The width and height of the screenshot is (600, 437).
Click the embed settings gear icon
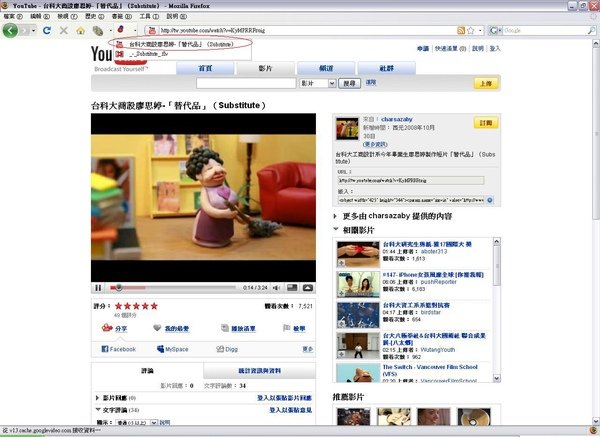pos(490,200)
